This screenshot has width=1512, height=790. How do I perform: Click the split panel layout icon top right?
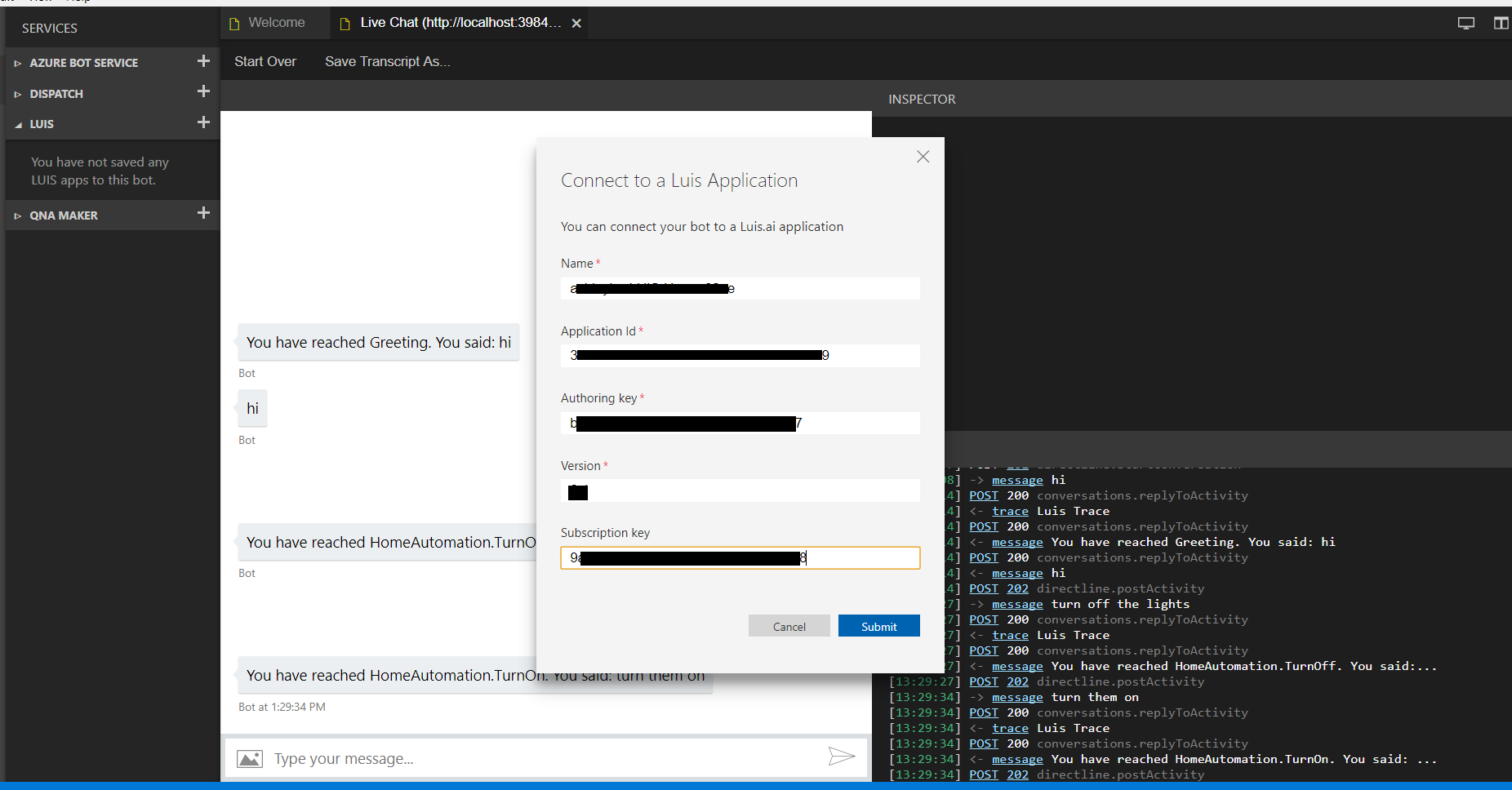click(x=1501, y=22)
